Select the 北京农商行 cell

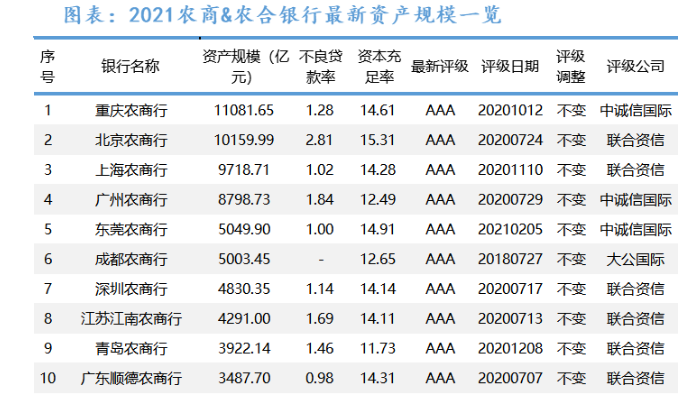[x=131, y=140]
